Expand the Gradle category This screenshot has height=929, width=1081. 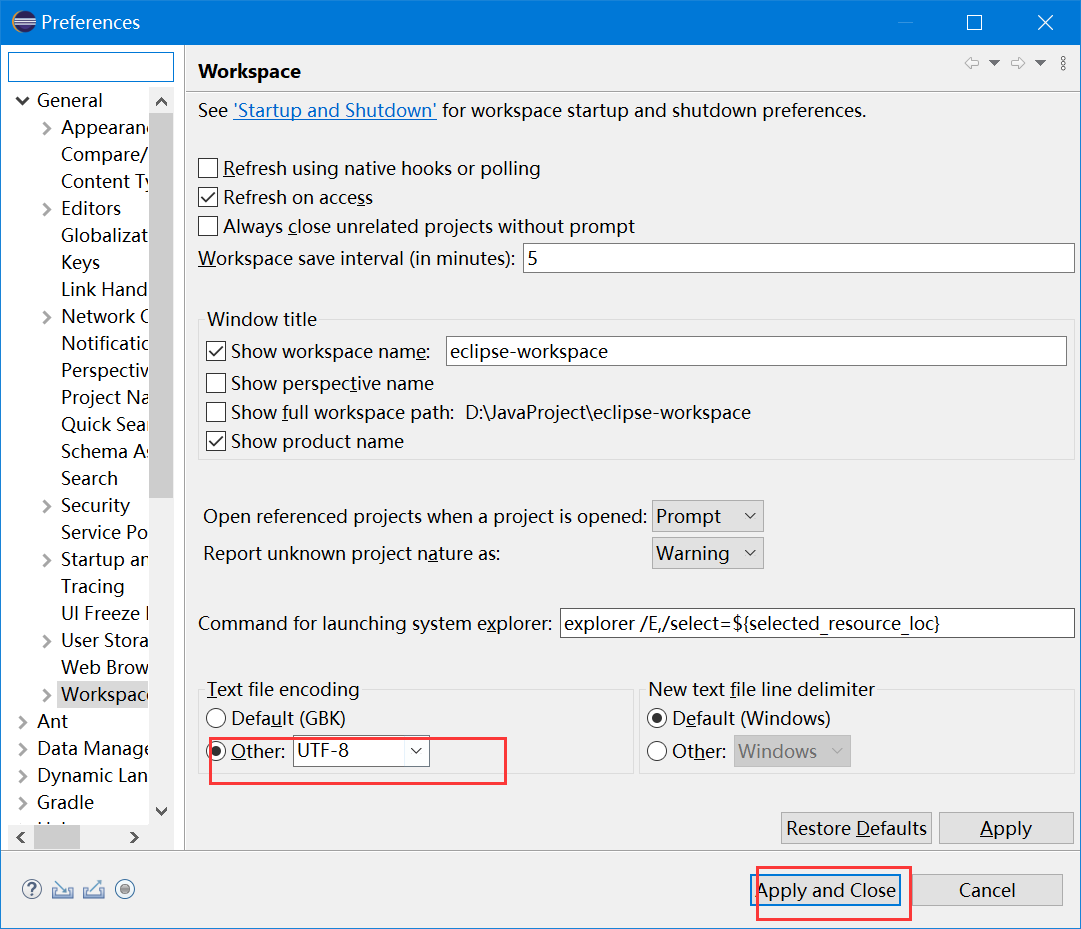[x=23, y=803]
